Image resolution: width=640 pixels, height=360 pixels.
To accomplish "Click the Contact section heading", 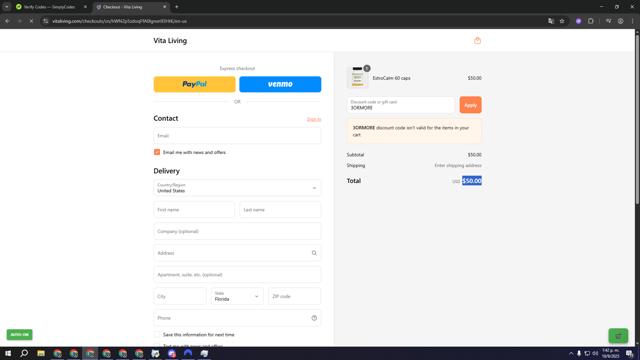I will [x=166, y=118].
